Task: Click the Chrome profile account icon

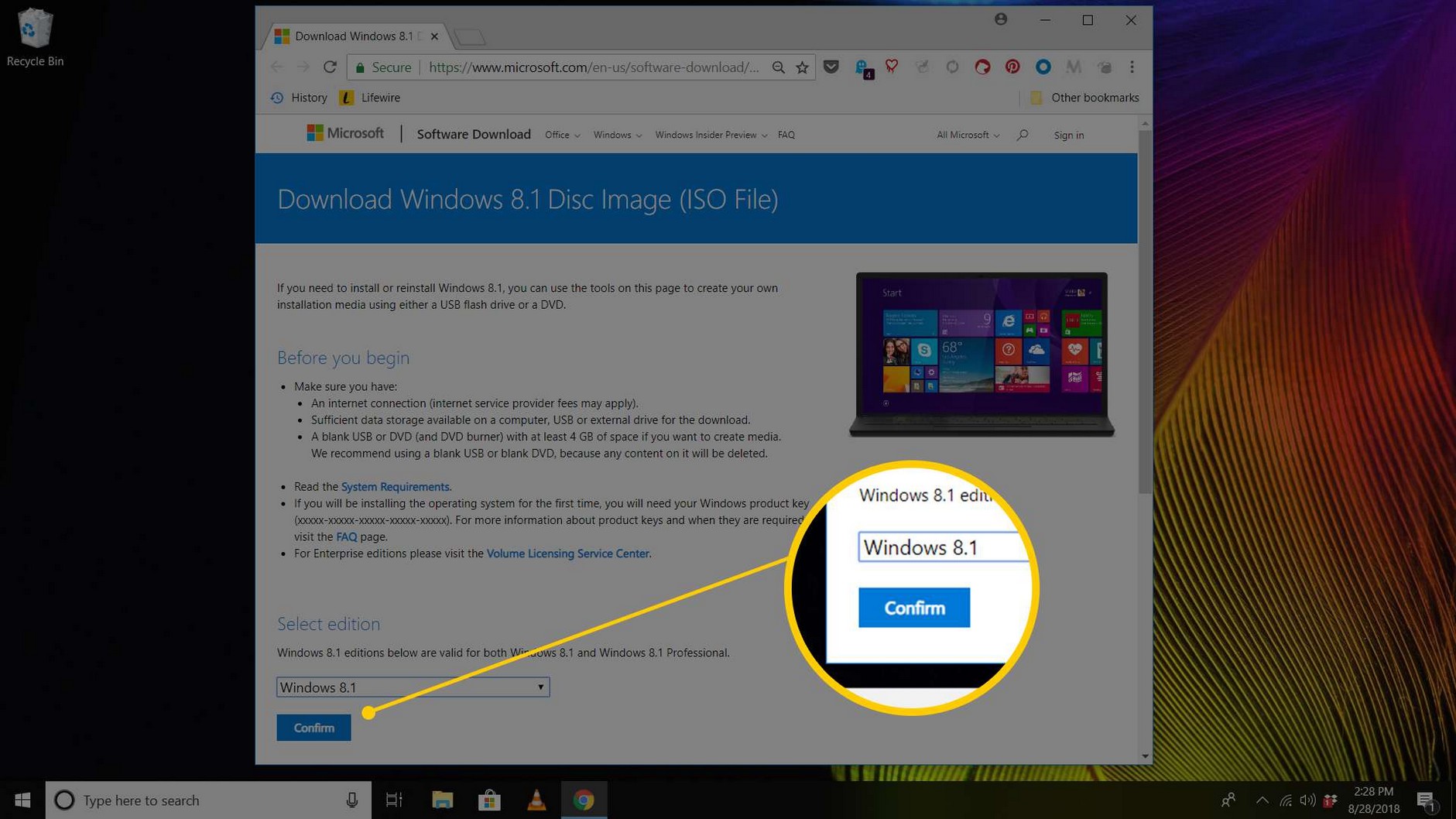Action: tap(1001, 19)
